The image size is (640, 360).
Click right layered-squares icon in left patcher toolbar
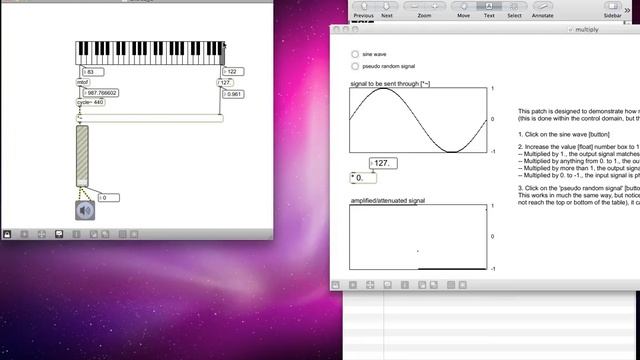pyautogui.click(x=105, y=234)
